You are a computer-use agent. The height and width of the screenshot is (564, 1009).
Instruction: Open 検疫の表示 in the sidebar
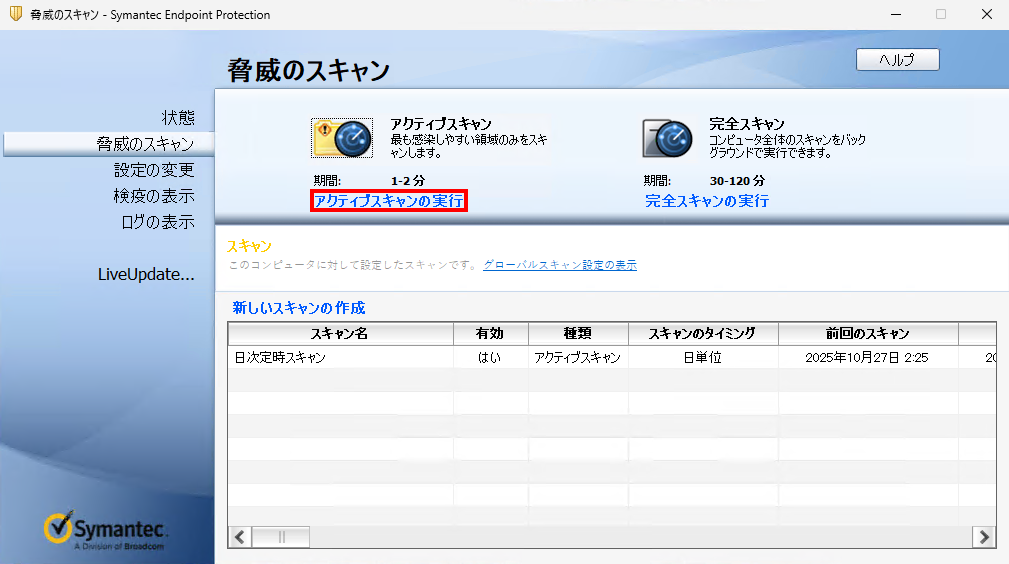click(x=154, y=196)
